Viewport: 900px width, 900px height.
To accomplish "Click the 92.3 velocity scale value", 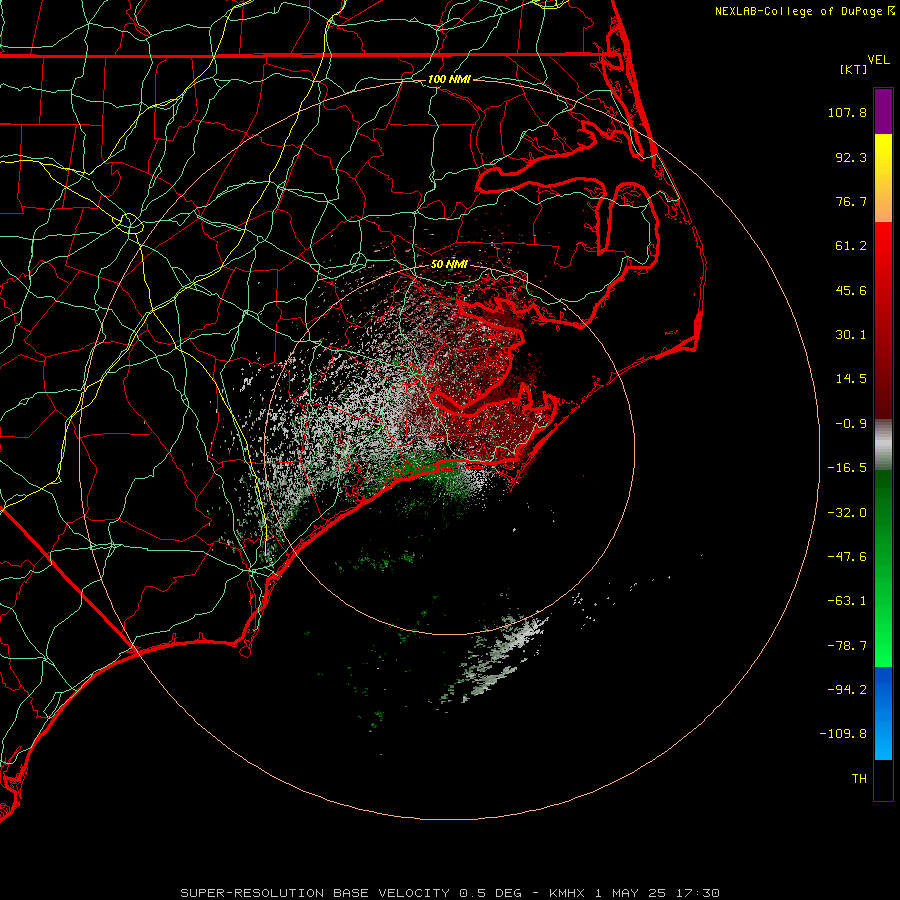I will coord(851,157).
